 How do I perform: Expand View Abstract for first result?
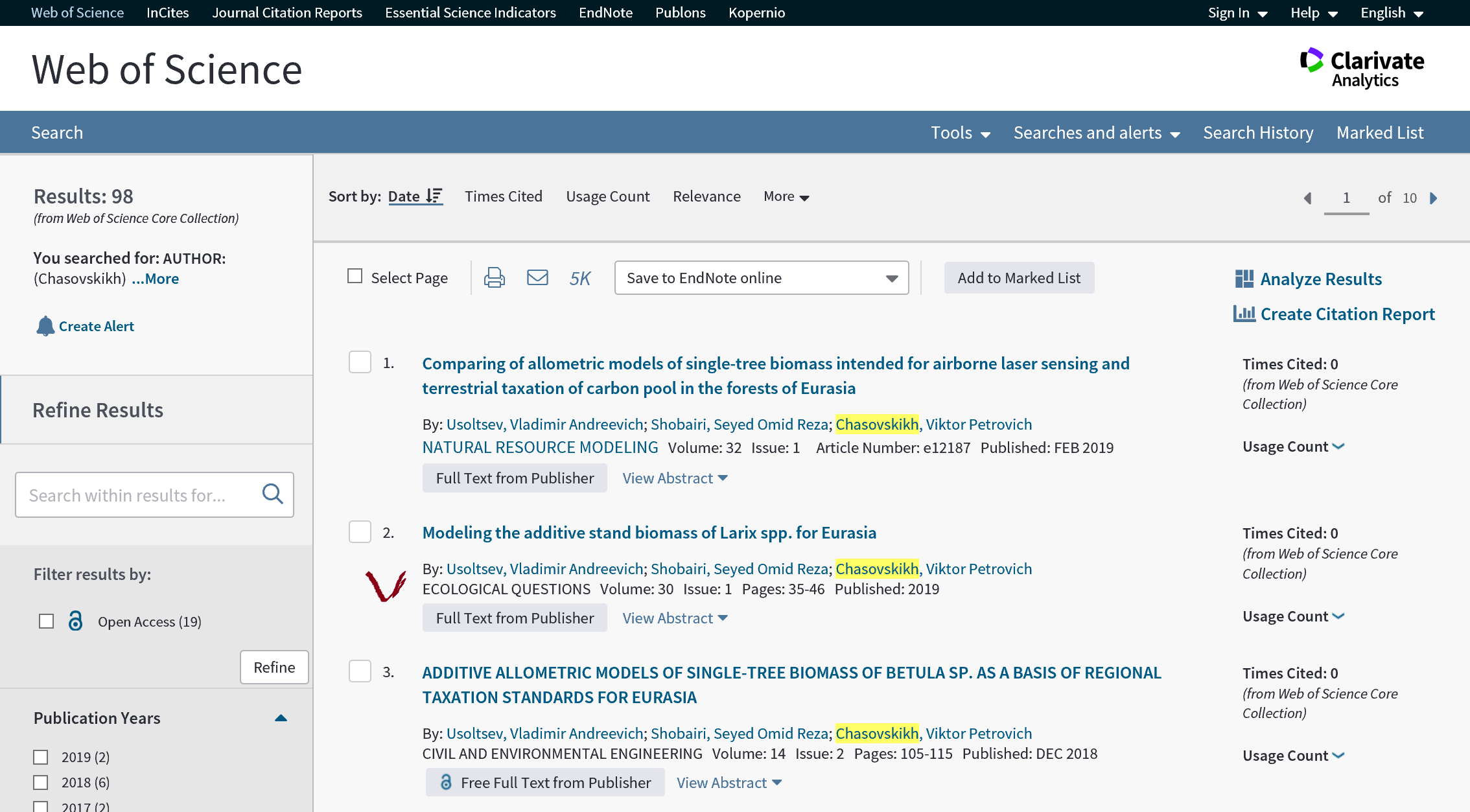coord(675,478)
